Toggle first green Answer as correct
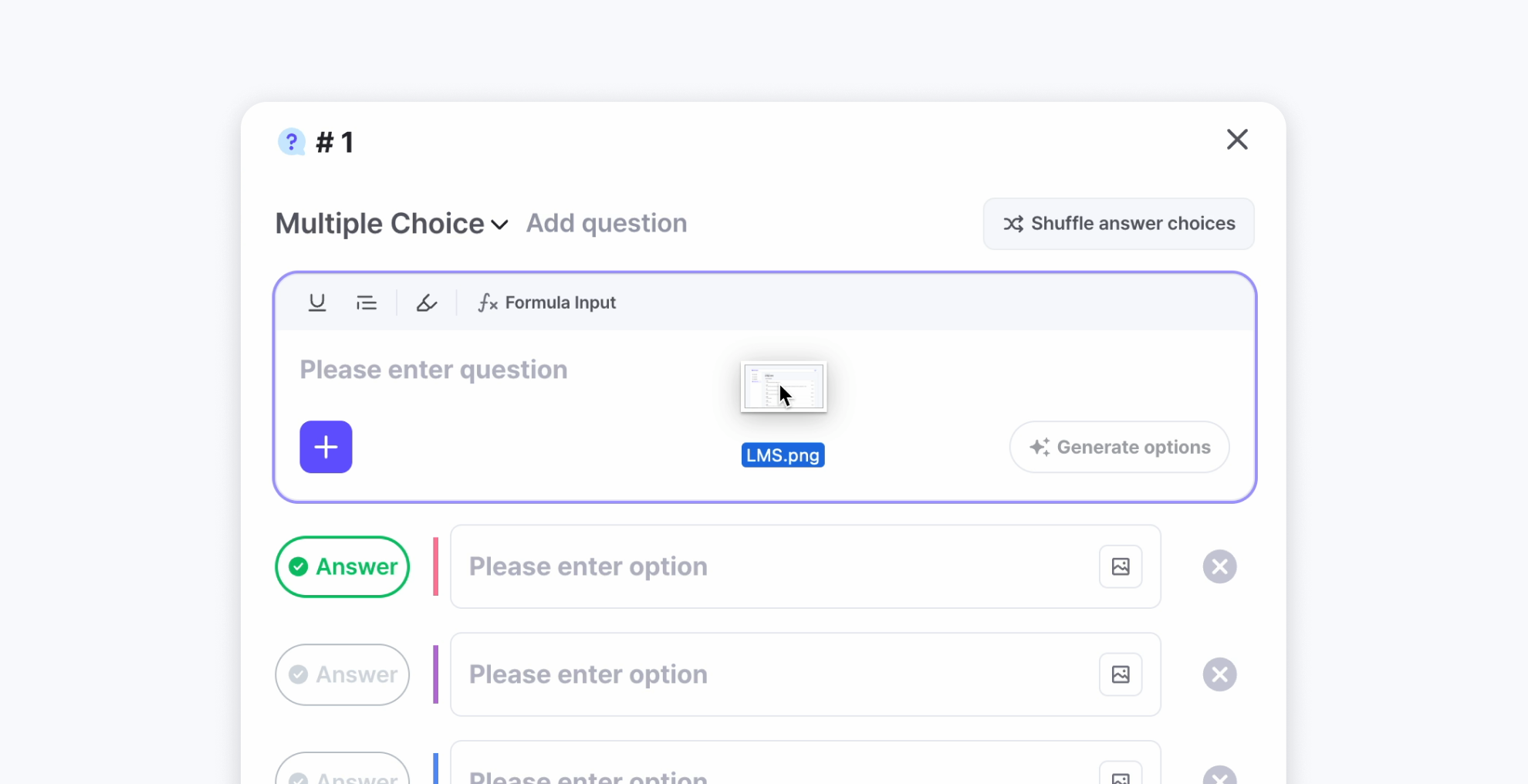The width and height of the screenshot is (1528, 784). (343, 566)
